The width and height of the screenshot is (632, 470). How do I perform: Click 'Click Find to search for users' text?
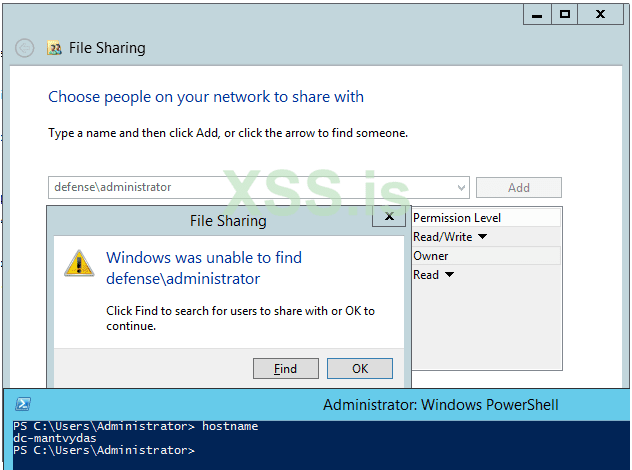pos(241,318)
